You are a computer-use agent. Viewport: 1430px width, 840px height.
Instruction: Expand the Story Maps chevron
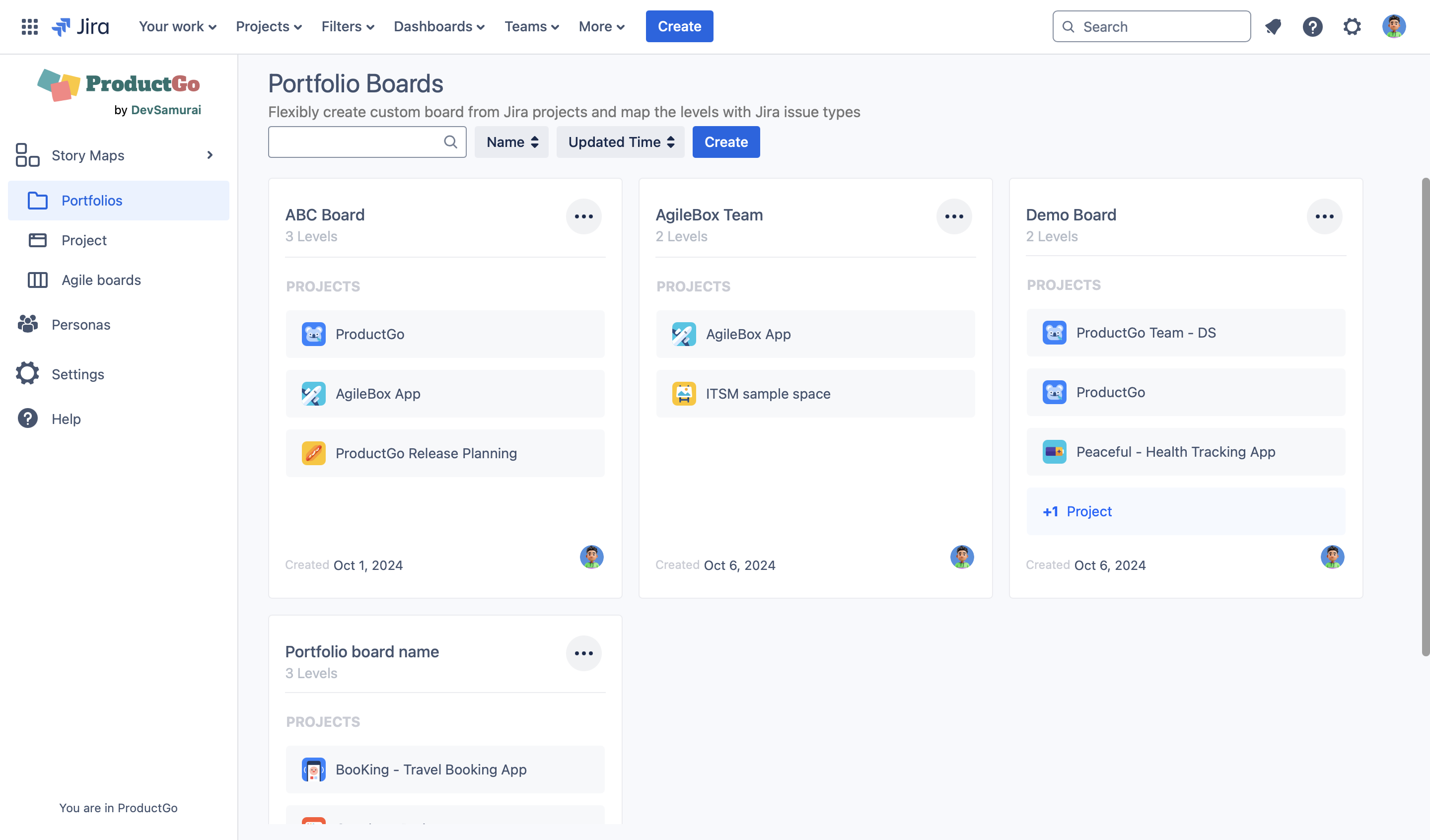[x=210, y=155]
